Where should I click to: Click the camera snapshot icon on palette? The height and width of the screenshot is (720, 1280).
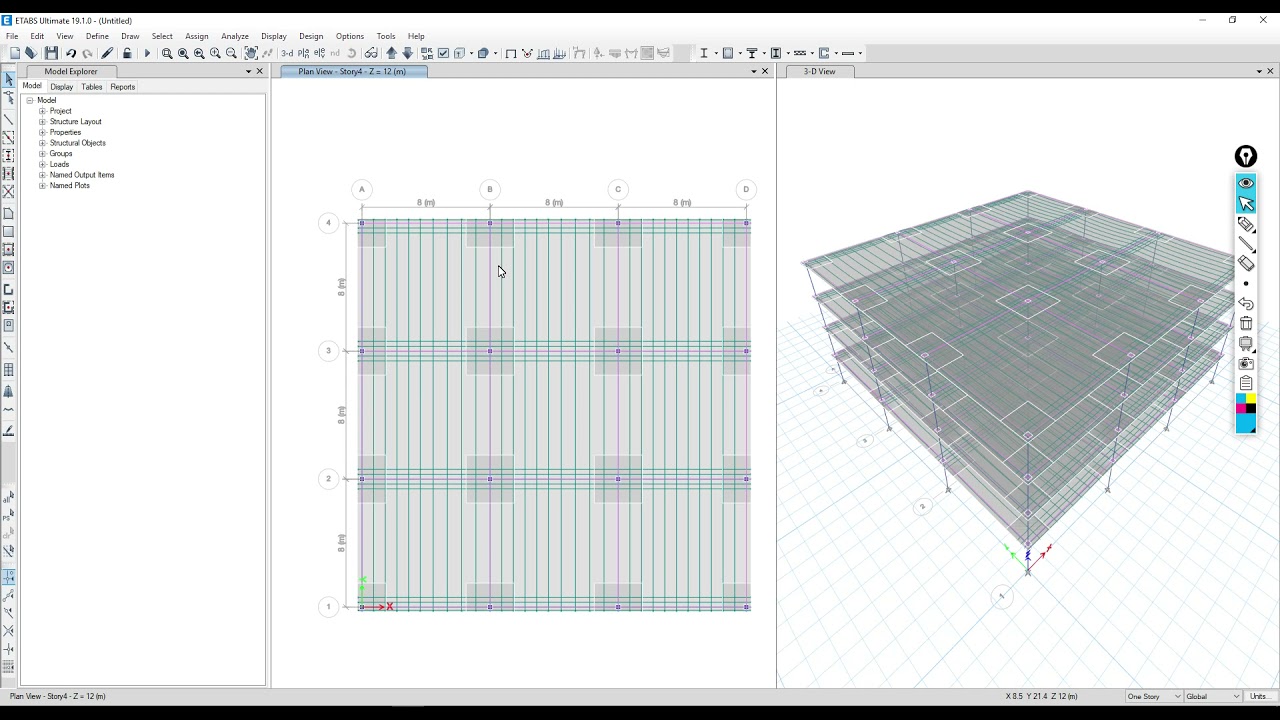[1246, 363]
